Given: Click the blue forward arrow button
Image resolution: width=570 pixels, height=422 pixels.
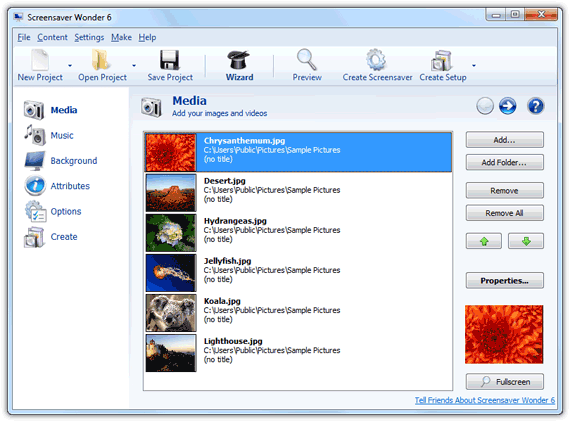Looking at the screenshot, I should (507, 106).
